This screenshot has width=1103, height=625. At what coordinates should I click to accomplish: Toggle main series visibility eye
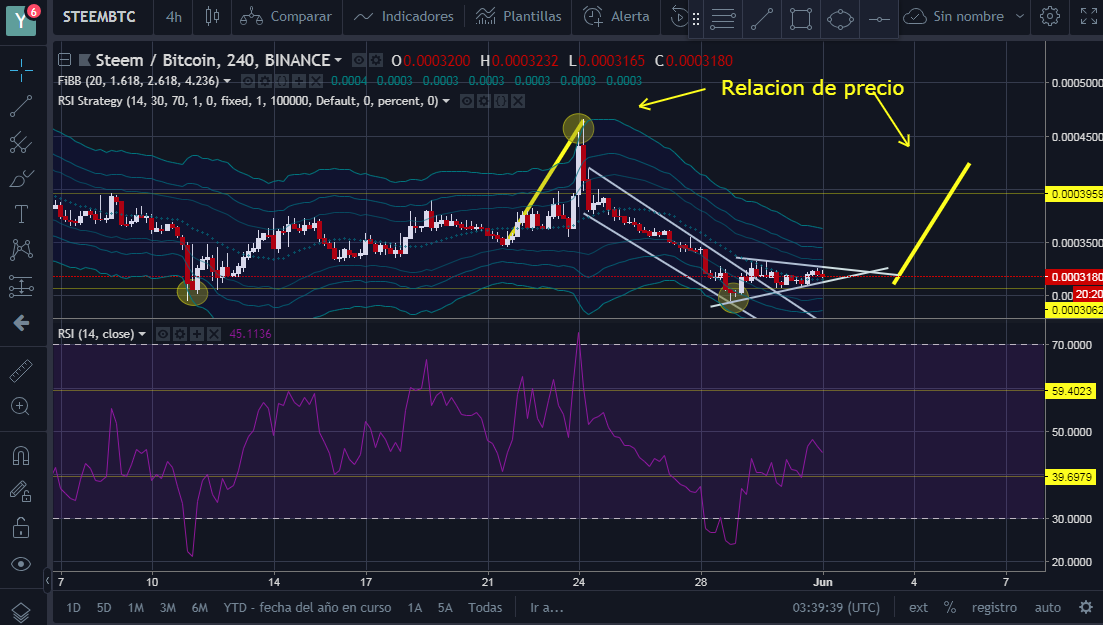(359, 61)
